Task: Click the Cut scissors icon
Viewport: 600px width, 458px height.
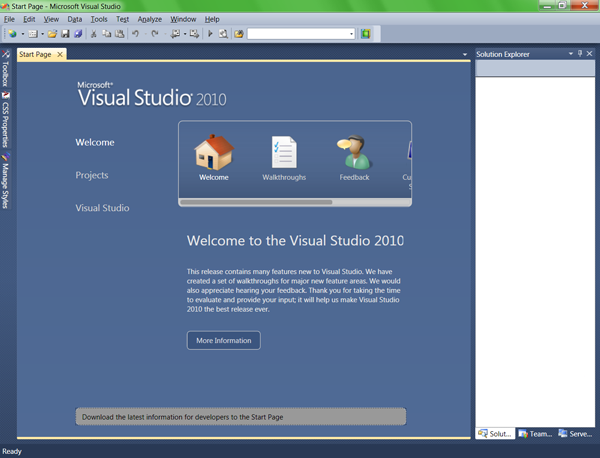Action: coord(93,34)
